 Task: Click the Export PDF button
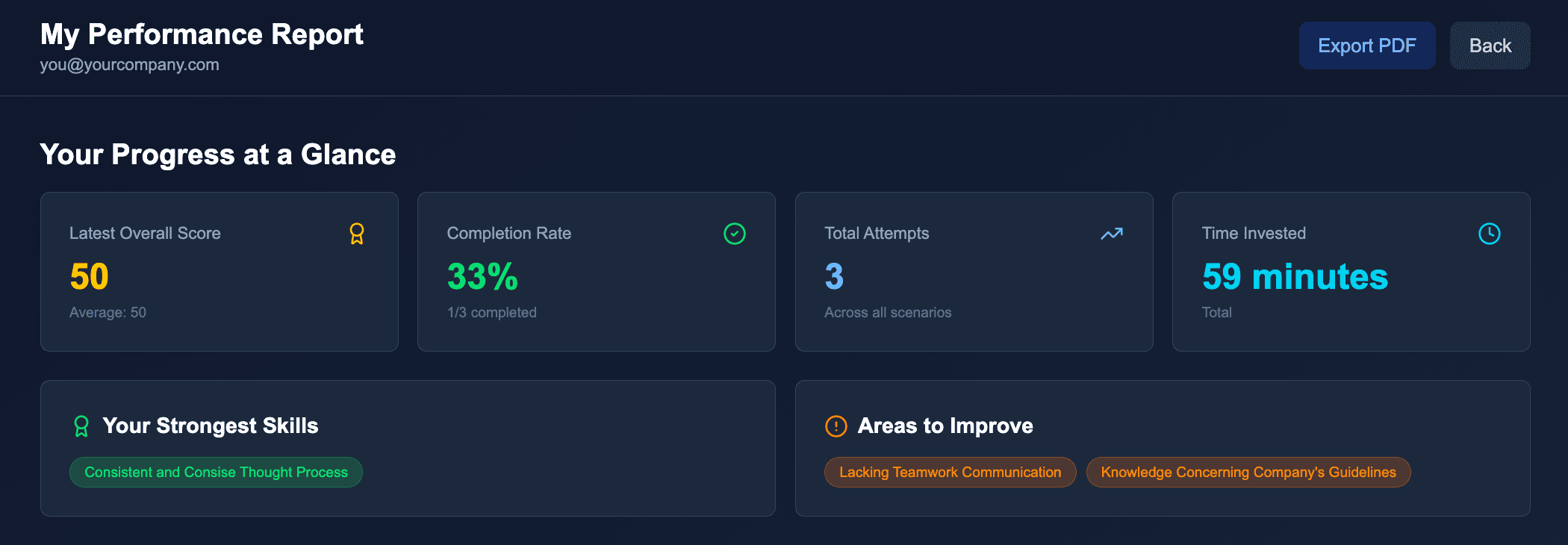point(1366,46)
